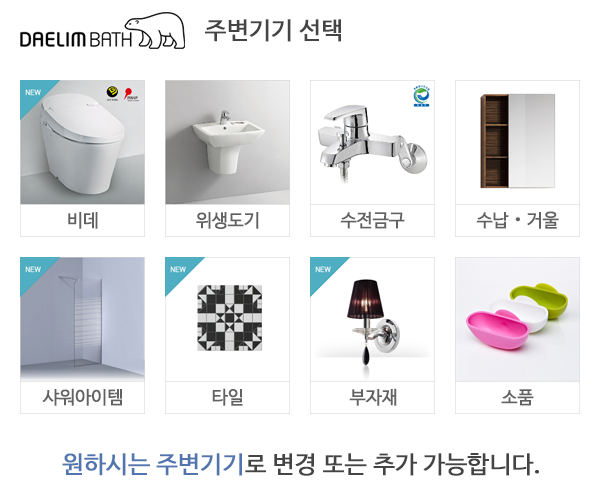Open the 수전금구 category label
Image resolution: width=600 pixels, height=494 pixels.
372,220
